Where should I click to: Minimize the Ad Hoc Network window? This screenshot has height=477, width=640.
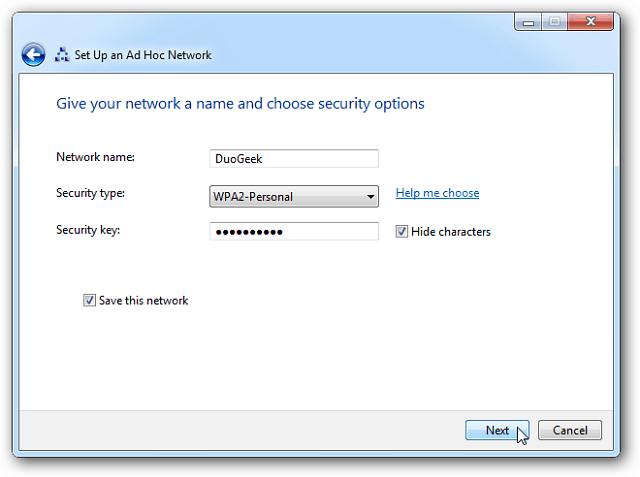coord(528,22)
